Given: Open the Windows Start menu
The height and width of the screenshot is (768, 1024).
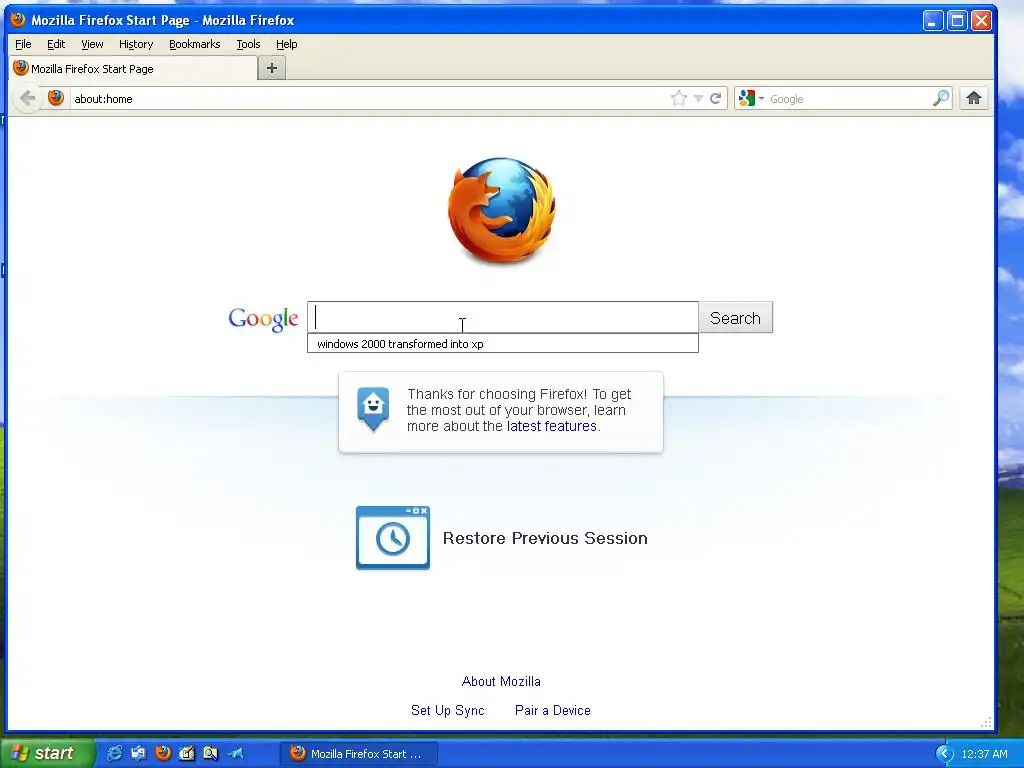Looking at the screenshot, I should 48,753.
